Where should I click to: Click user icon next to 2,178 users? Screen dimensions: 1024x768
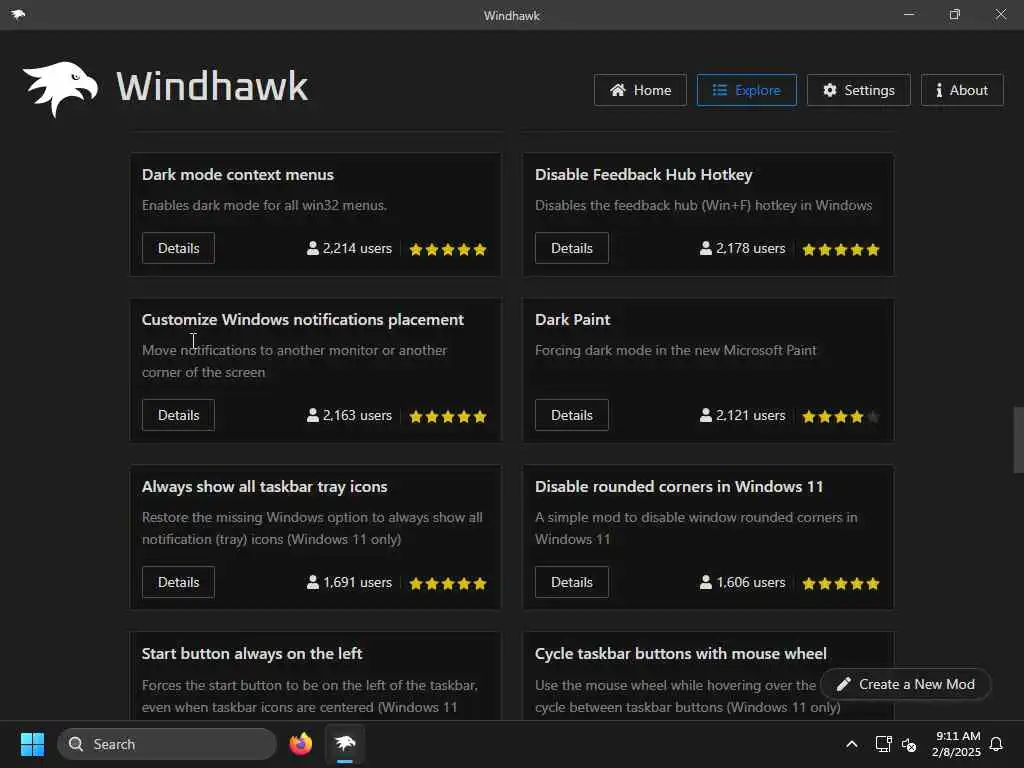coord(706,248)
